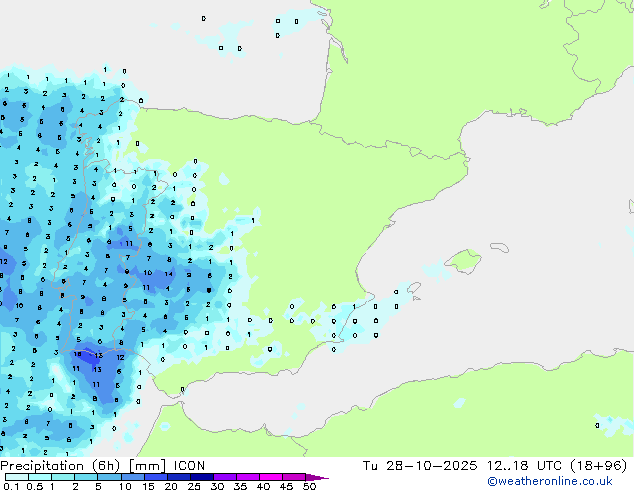This screenshot has width=634, height=490.
Task: Click the 0.1–0.5 mm lightest cyan legend swatch
Action: click(17, 477)
